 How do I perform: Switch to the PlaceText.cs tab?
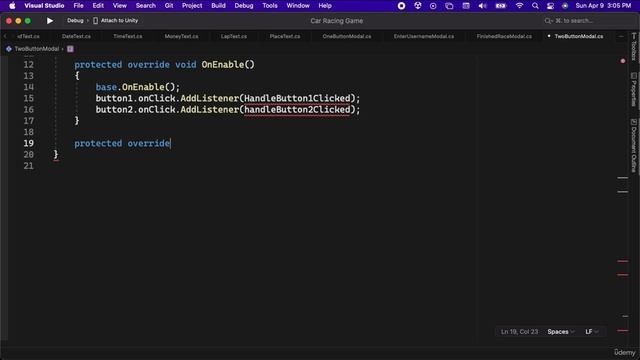click(x=285, y=36)
